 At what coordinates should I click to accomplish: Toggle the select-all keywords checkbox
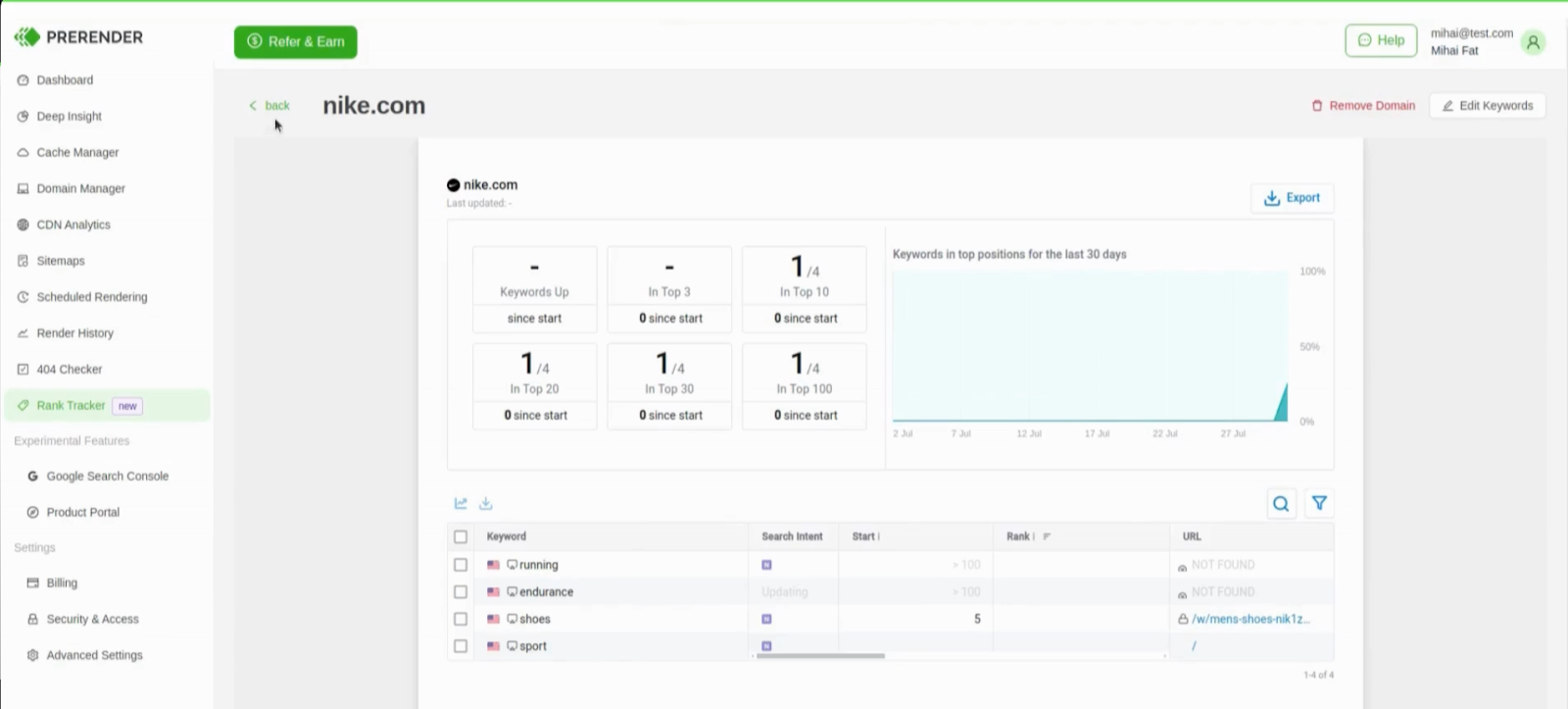tap(461, 537)
